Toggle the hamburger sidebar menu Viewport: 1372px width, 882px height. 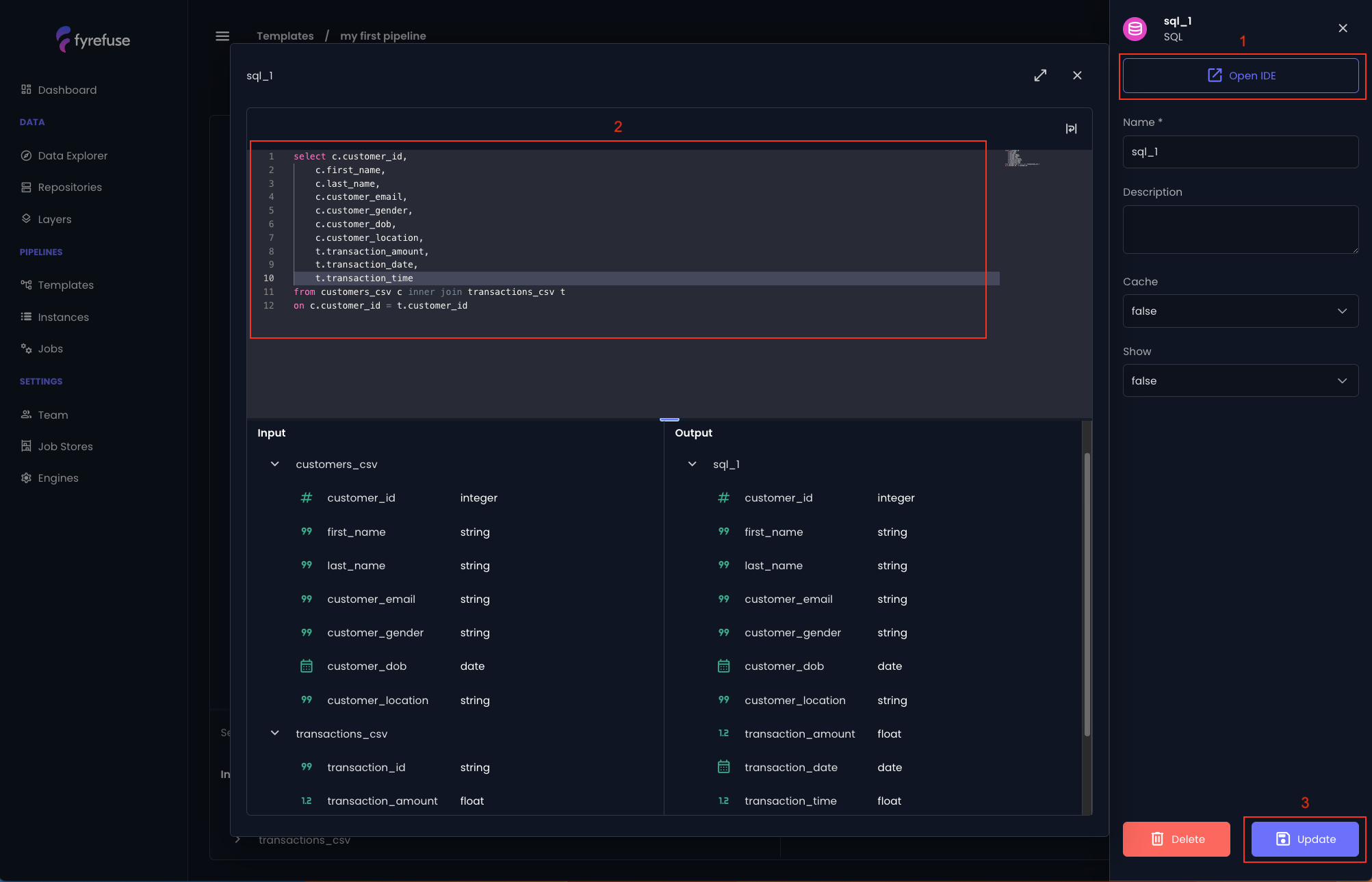222,36
